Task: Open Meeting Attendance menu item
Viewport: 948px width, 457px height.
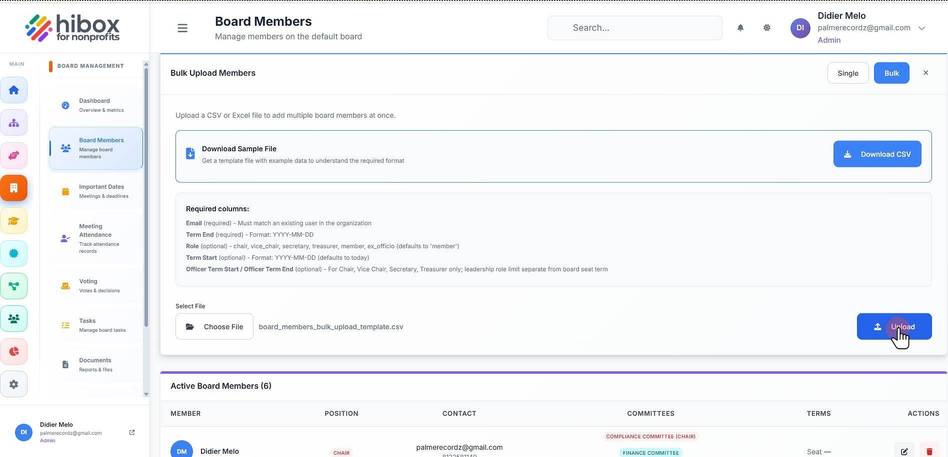Action: tap(96, 238)
